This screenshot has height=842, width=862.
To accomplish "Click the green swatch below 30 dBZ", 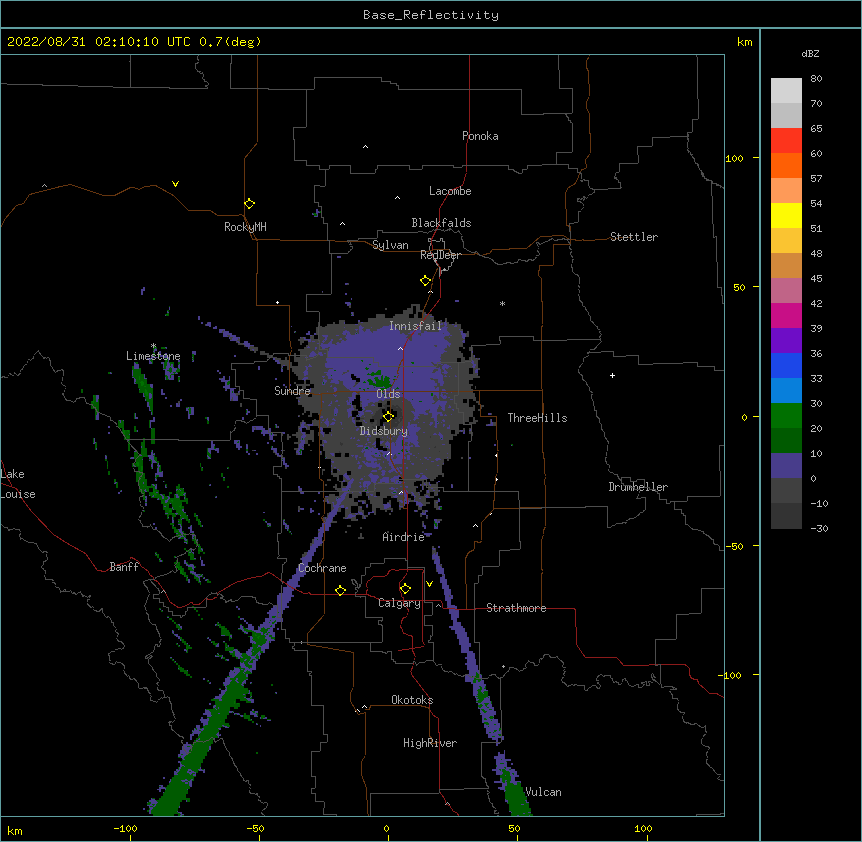I will pyautogui.click(x=786, y=416).
